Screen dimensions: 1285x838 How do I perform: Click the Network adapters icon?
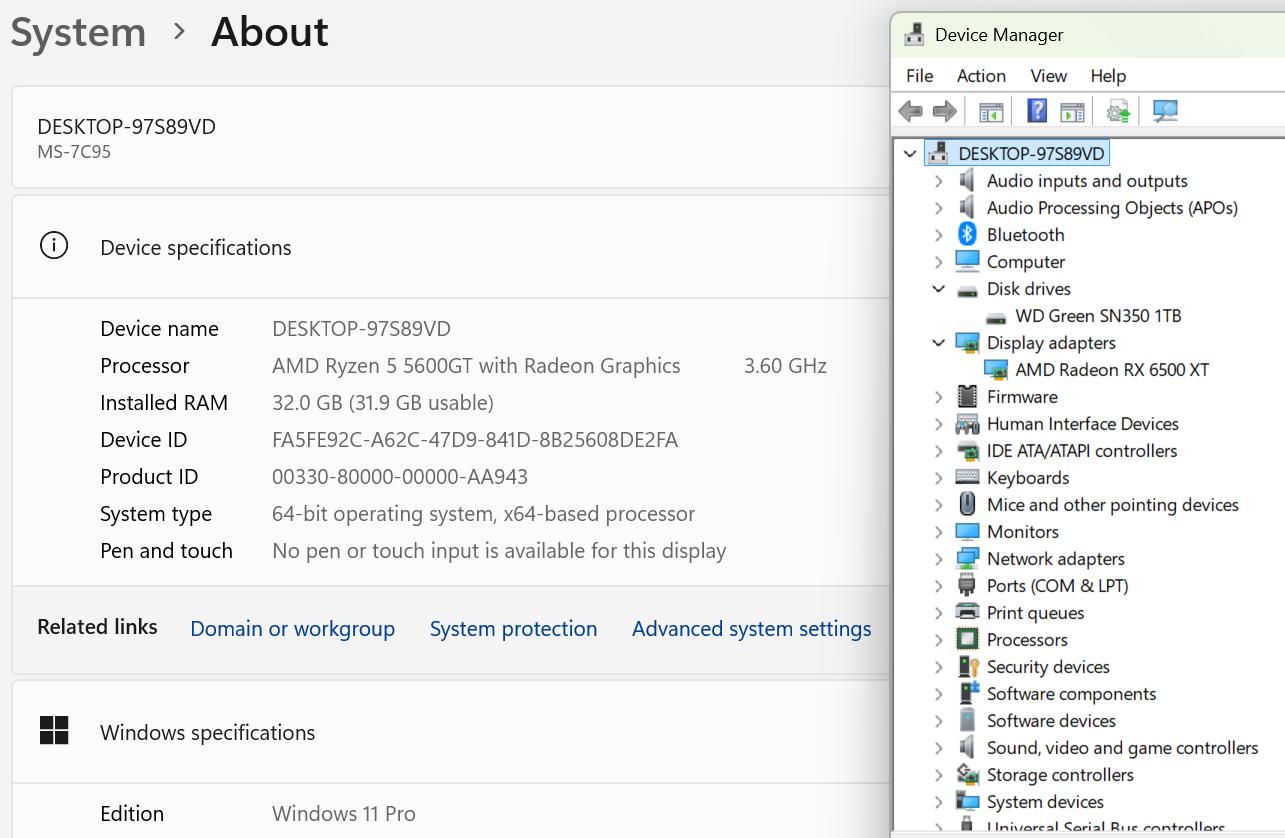(x=967, y=558)
